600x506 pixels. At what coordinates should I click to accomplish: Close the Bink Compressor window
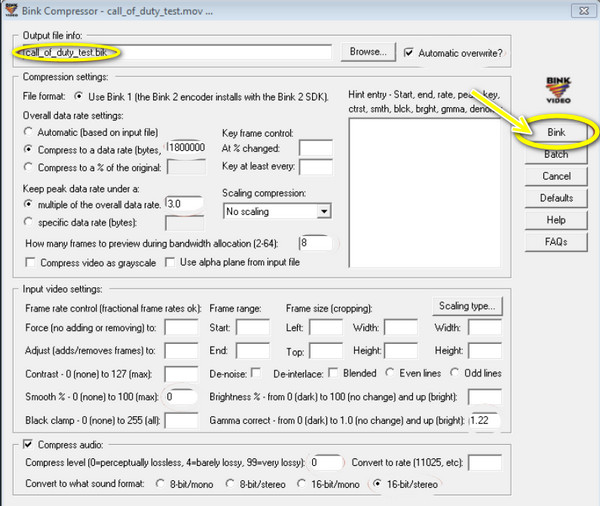coord(584,11)
